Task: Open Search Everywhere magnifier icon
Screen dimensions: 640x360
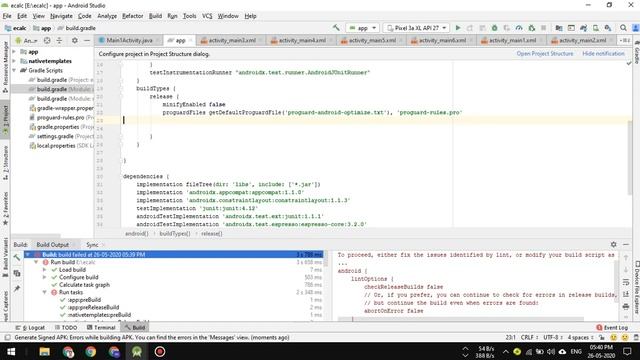Action: point(623,28)
